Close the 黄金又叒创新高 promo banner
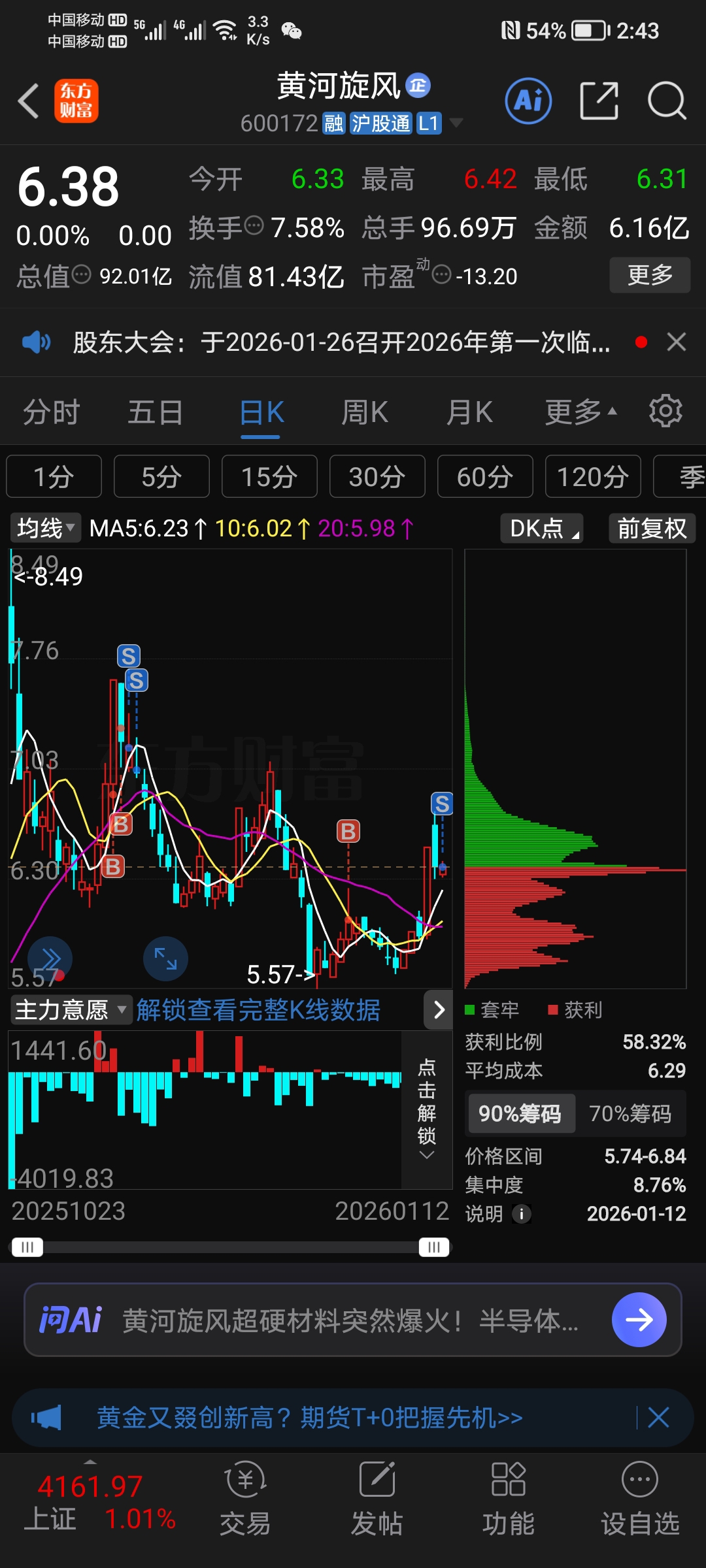The image size is (706, 1568). pyautogui.click(x=658, y=1417)
